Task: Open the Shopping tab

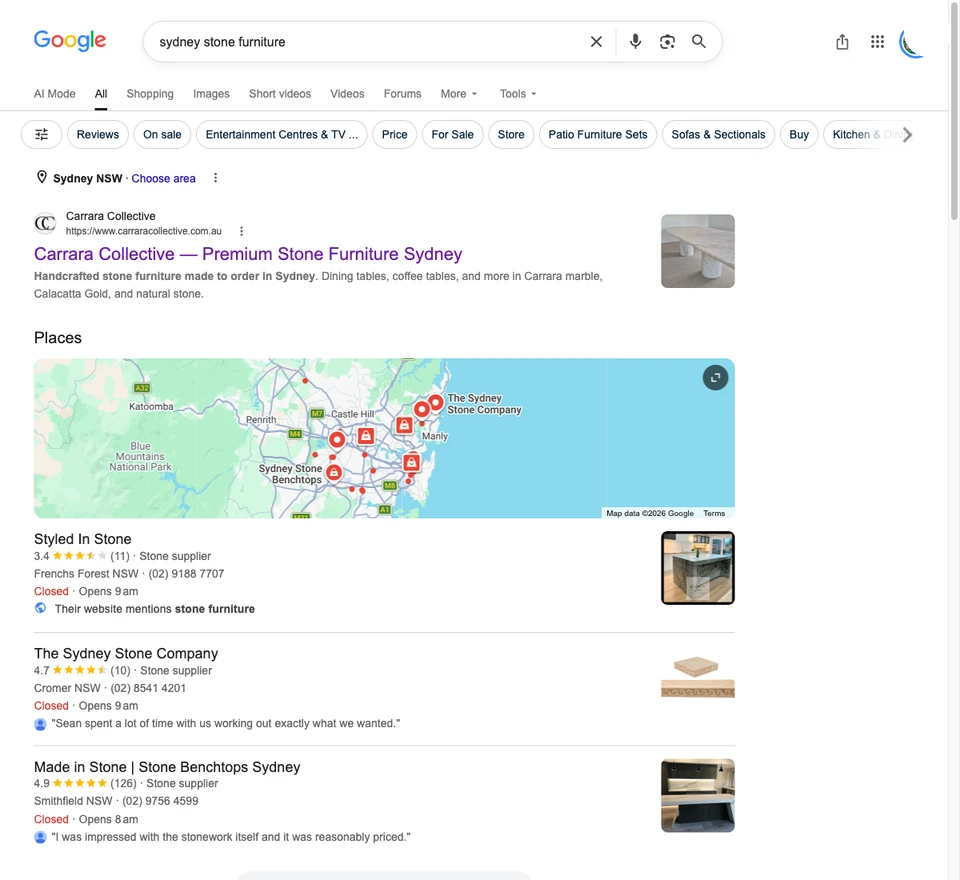Action: [x=150, y=94]
